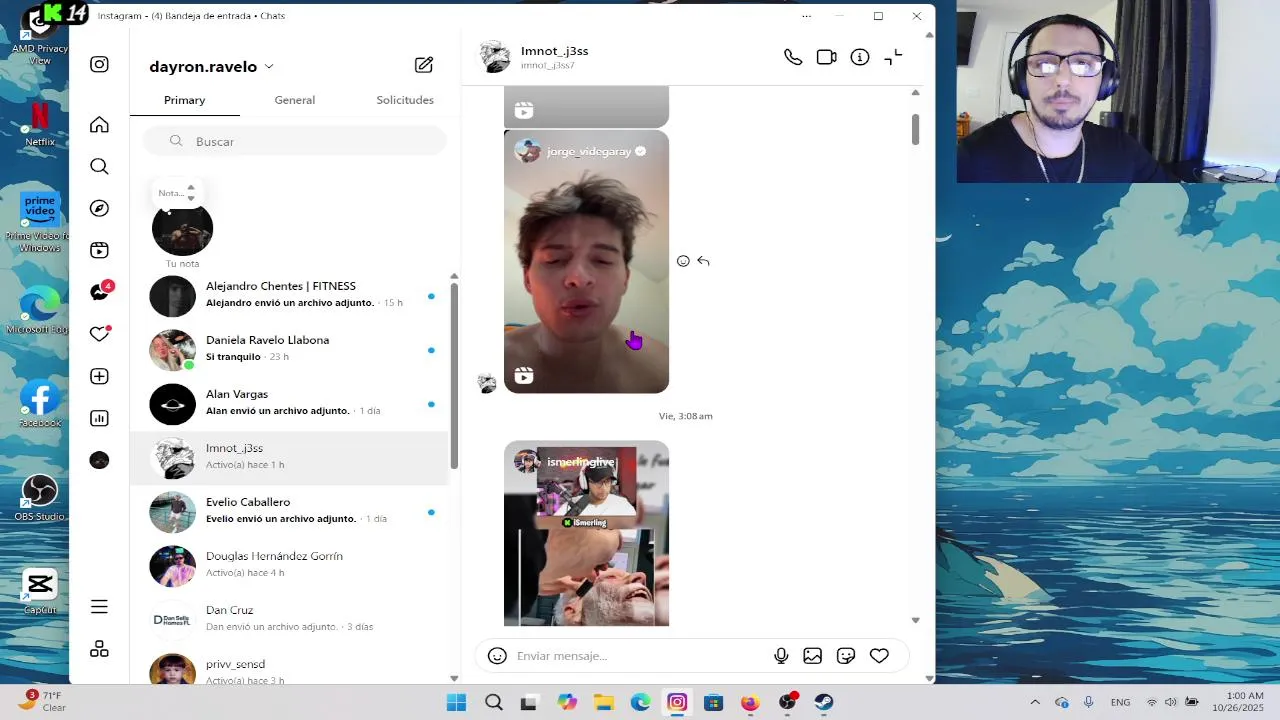Screen dimensions: 1280x720
Task: Open lmnot_.j3ss profile from chat header
Action: point(555,57)
